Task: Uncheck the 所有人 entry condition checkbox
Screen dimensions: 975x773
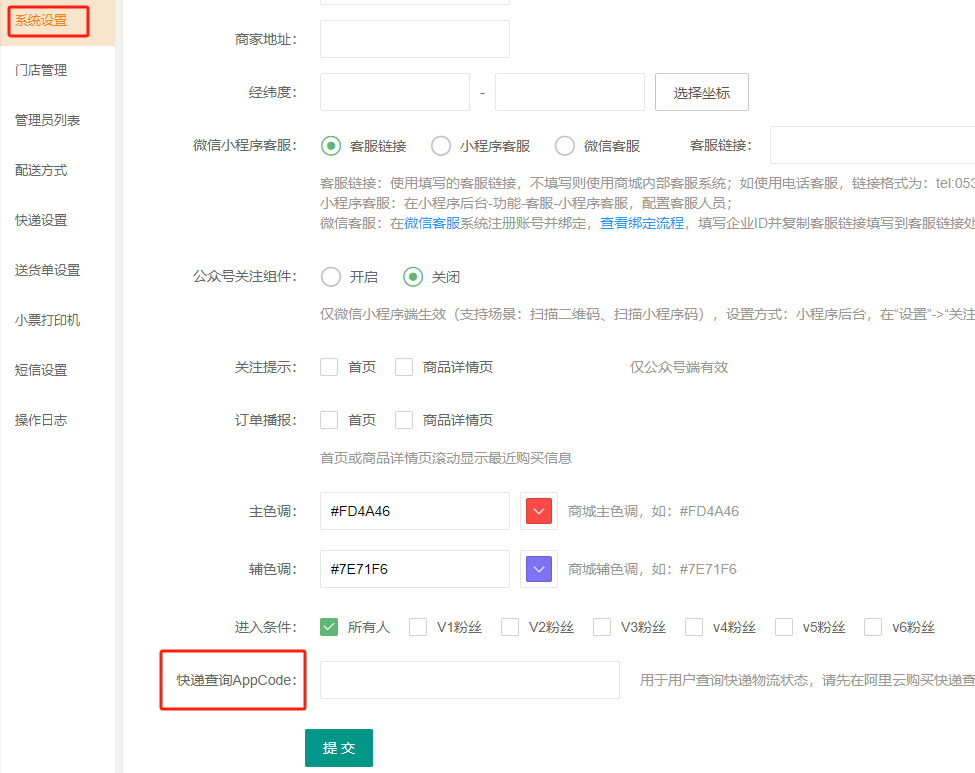Action: point(329,627)
